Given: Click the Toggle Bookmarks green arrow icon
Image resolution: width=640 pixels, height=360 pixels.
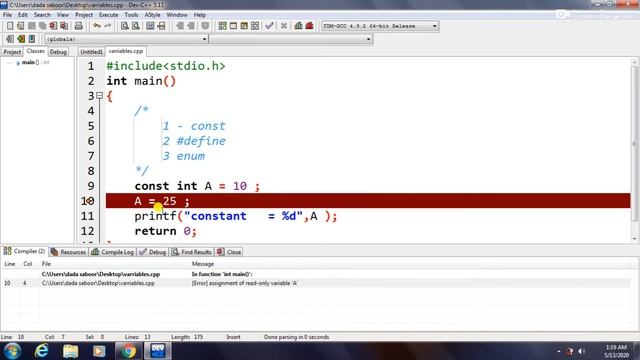Looking at the screenshot, I should [21, 39].
